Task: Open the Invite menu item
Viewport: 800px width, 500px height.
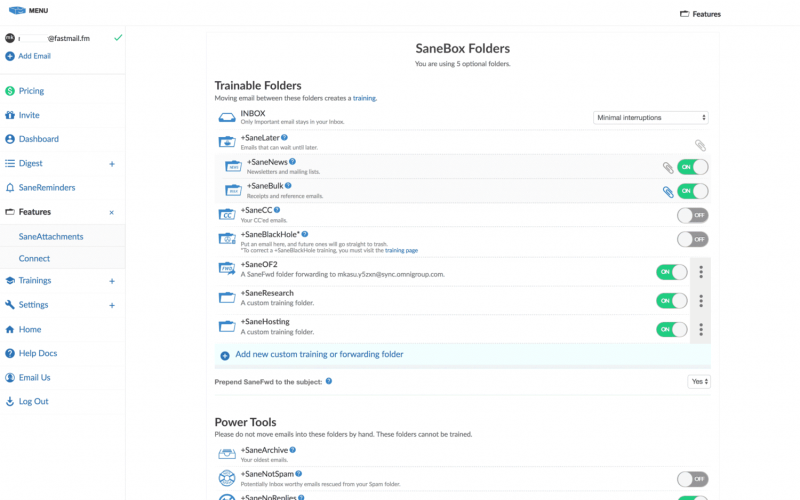Action: pyautogui.click(x=29, y=115)
